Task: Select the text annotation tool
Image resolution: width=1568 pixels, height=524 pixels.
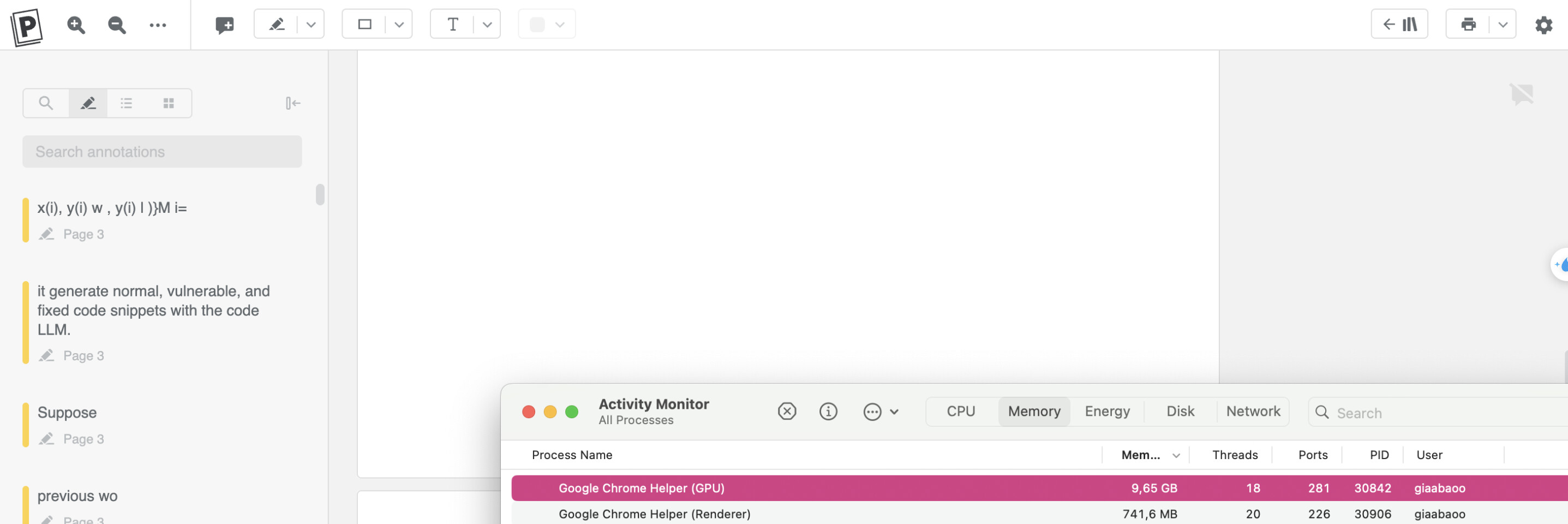Action: pyautogui.click(x=453, y=25)
